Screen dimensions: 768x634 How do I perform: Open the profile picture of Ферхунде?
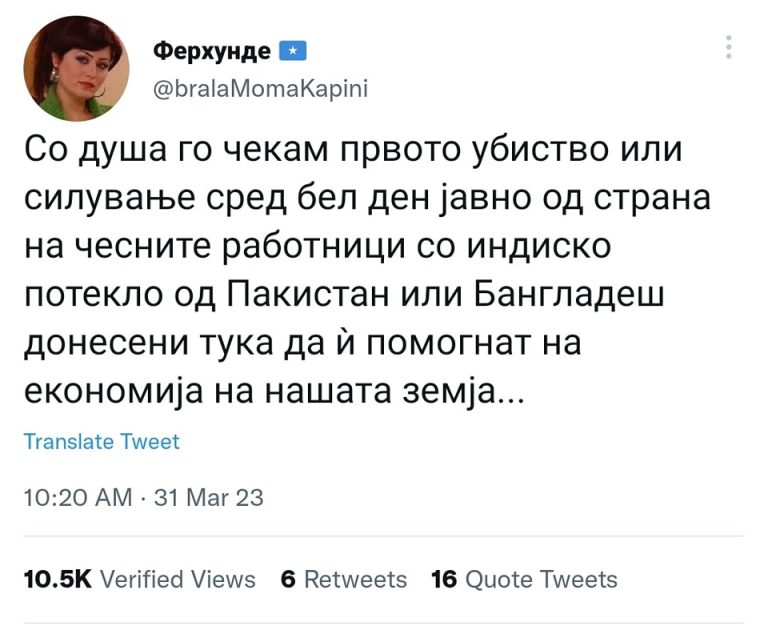(76, 68)
